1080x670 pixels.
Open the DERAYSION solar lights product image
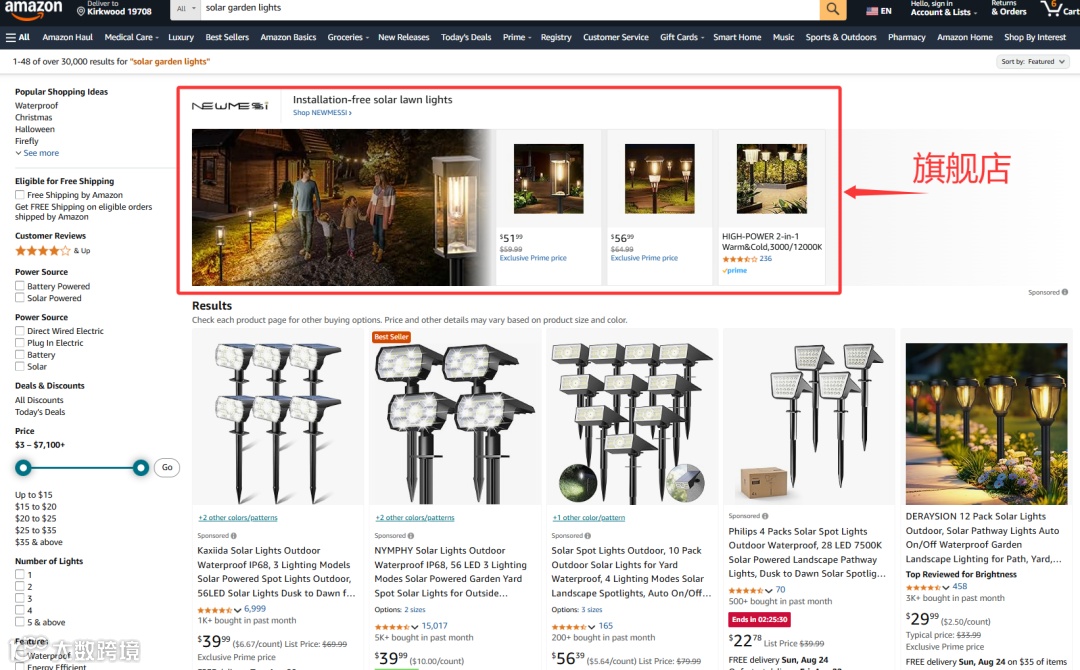986,423
